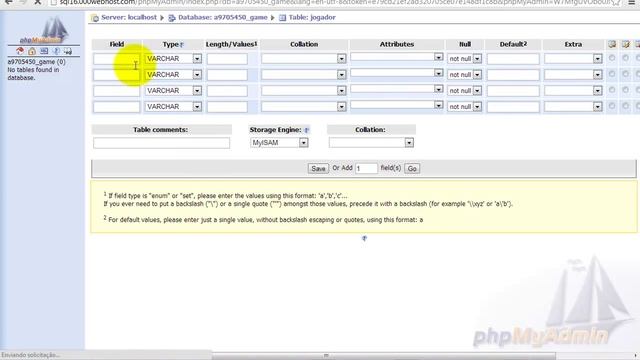
Task: Open the table Collation dropdown below the fields
Action: pyautogui.click(x=371, y=143)
